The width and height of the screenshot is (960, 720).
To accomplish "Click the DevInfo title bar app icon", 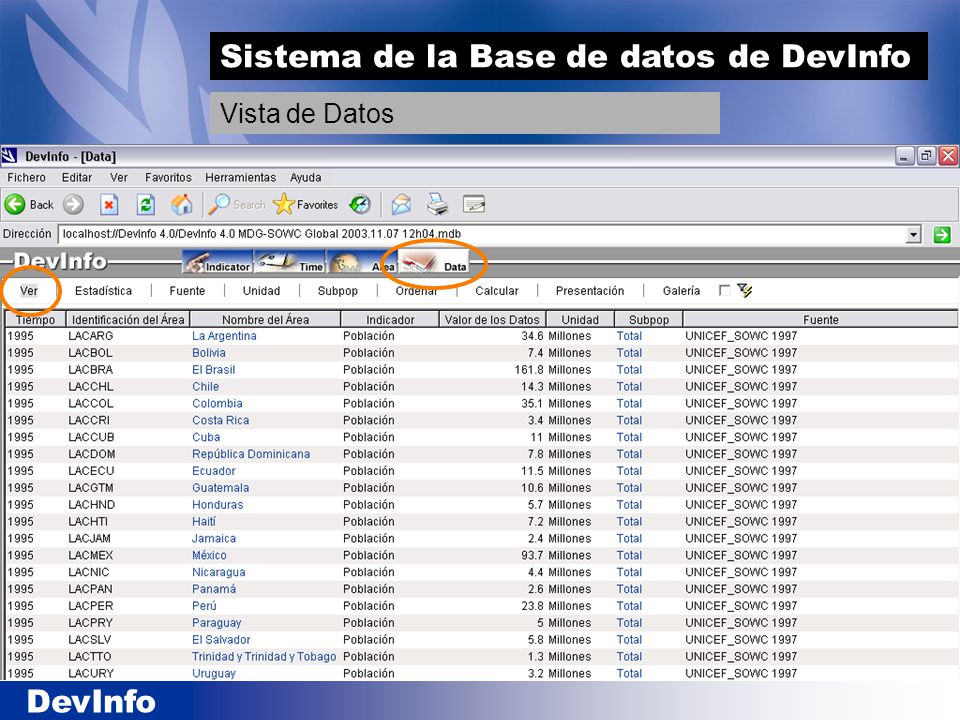I will point(9,156).
